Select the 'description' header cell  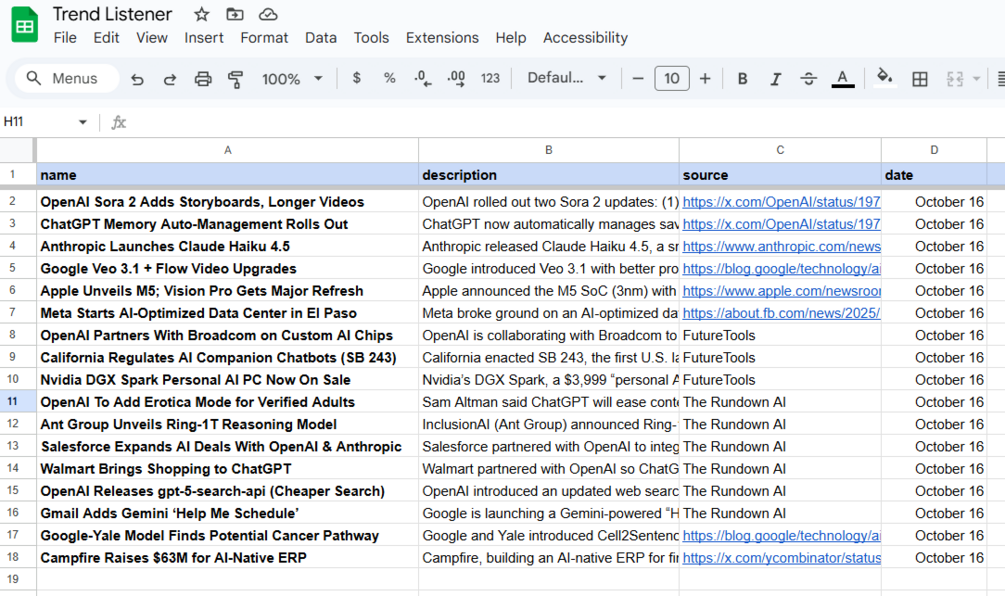(x=549, y=175)
